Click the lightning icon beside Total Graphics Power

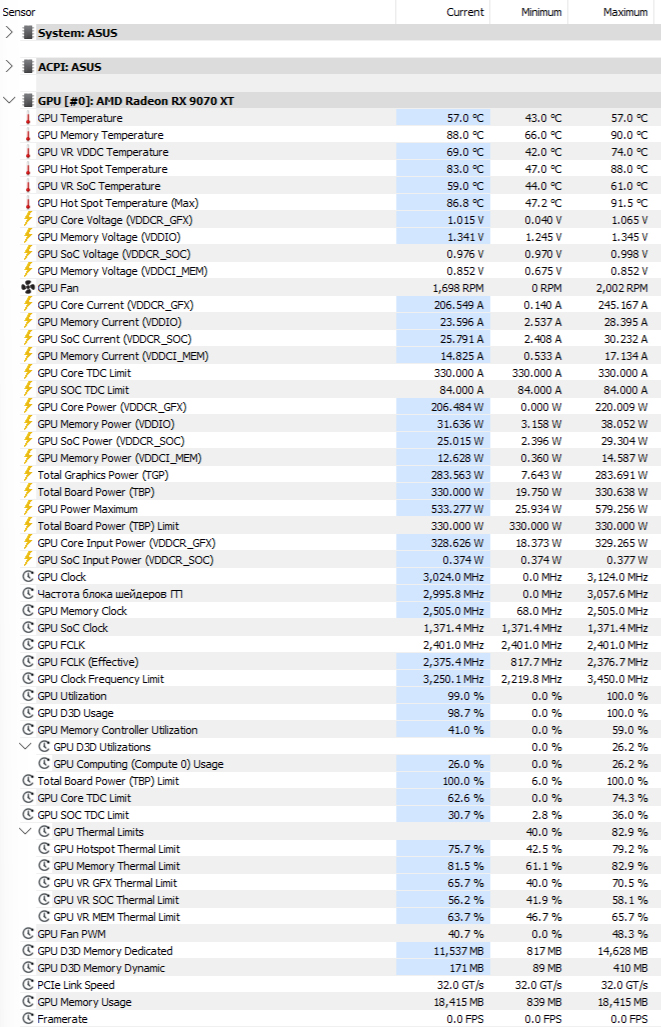pyautogui.click(x=28, y=475)
